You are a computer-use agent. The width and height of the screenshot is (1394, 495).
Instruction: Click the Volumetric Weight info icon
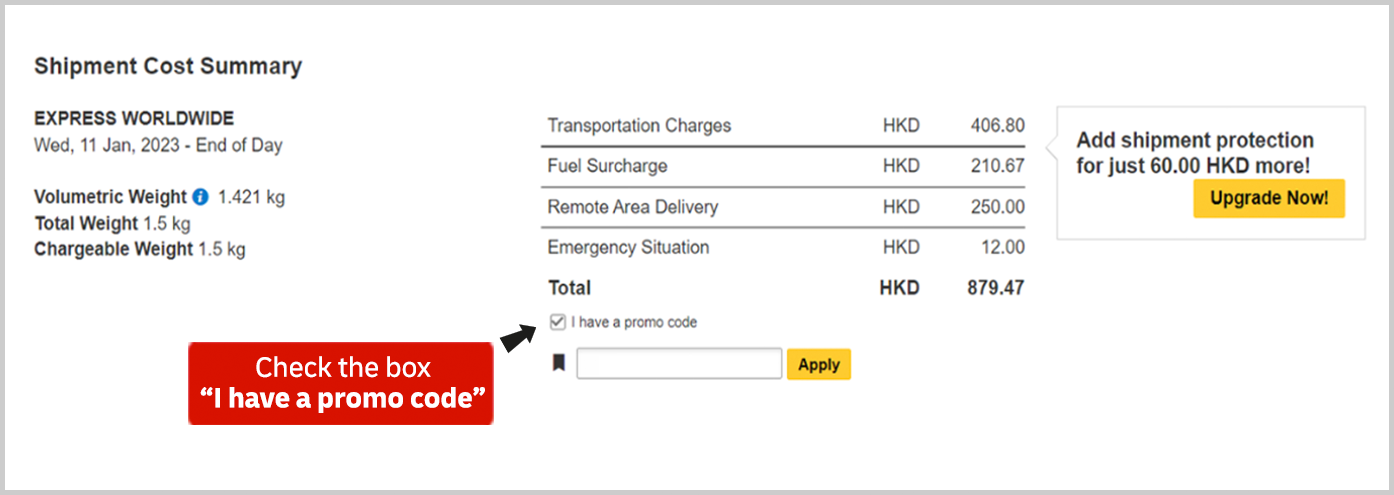click(200, 197)
